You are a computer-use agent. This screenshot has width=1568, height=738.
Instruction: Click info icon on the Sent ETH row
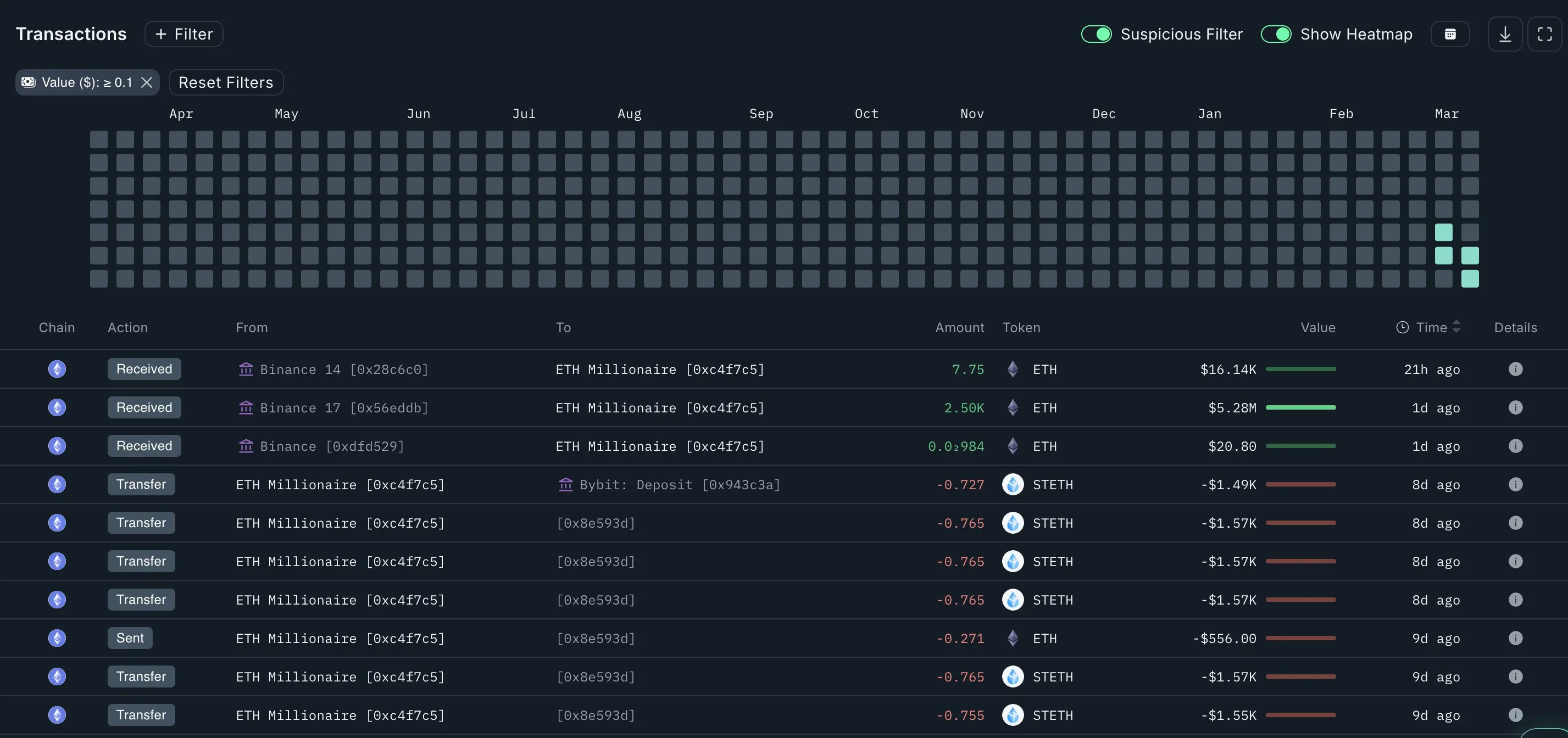click(1515, 638)
